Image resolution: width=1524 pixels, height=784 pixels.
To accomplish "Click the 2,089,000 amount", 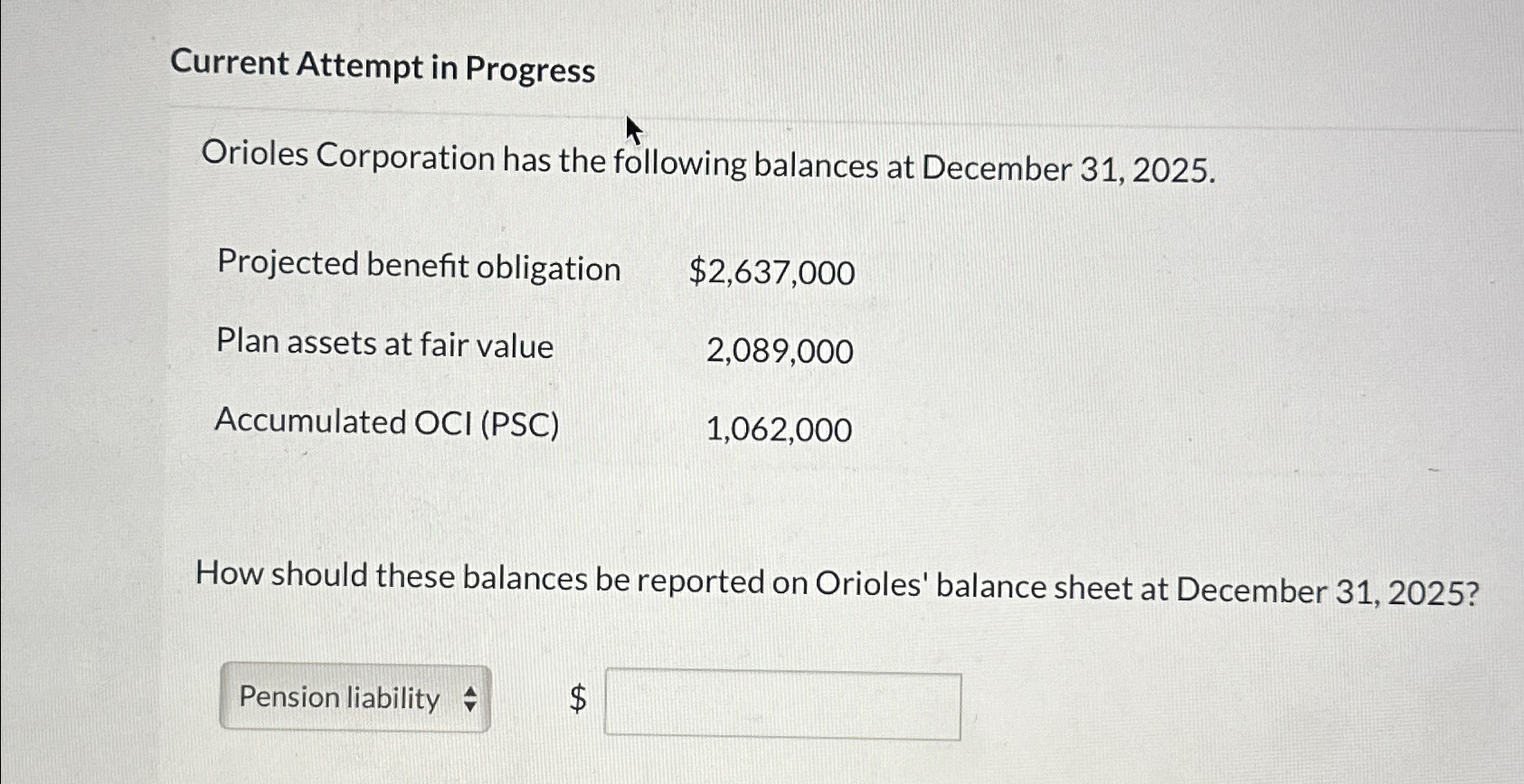I will pyautogui.click(x=780, y=351).
